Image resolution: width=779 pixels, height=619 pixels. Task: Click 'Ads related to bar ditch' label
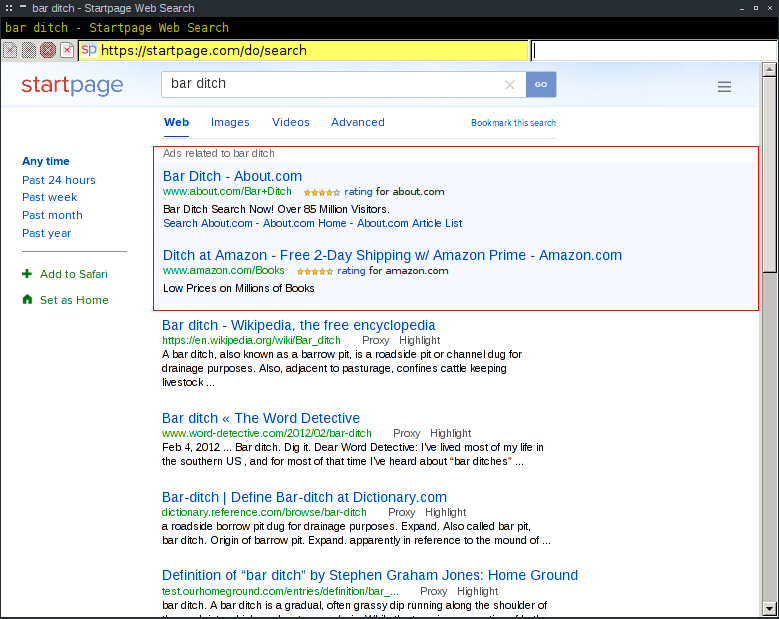[x=219, y=154]
